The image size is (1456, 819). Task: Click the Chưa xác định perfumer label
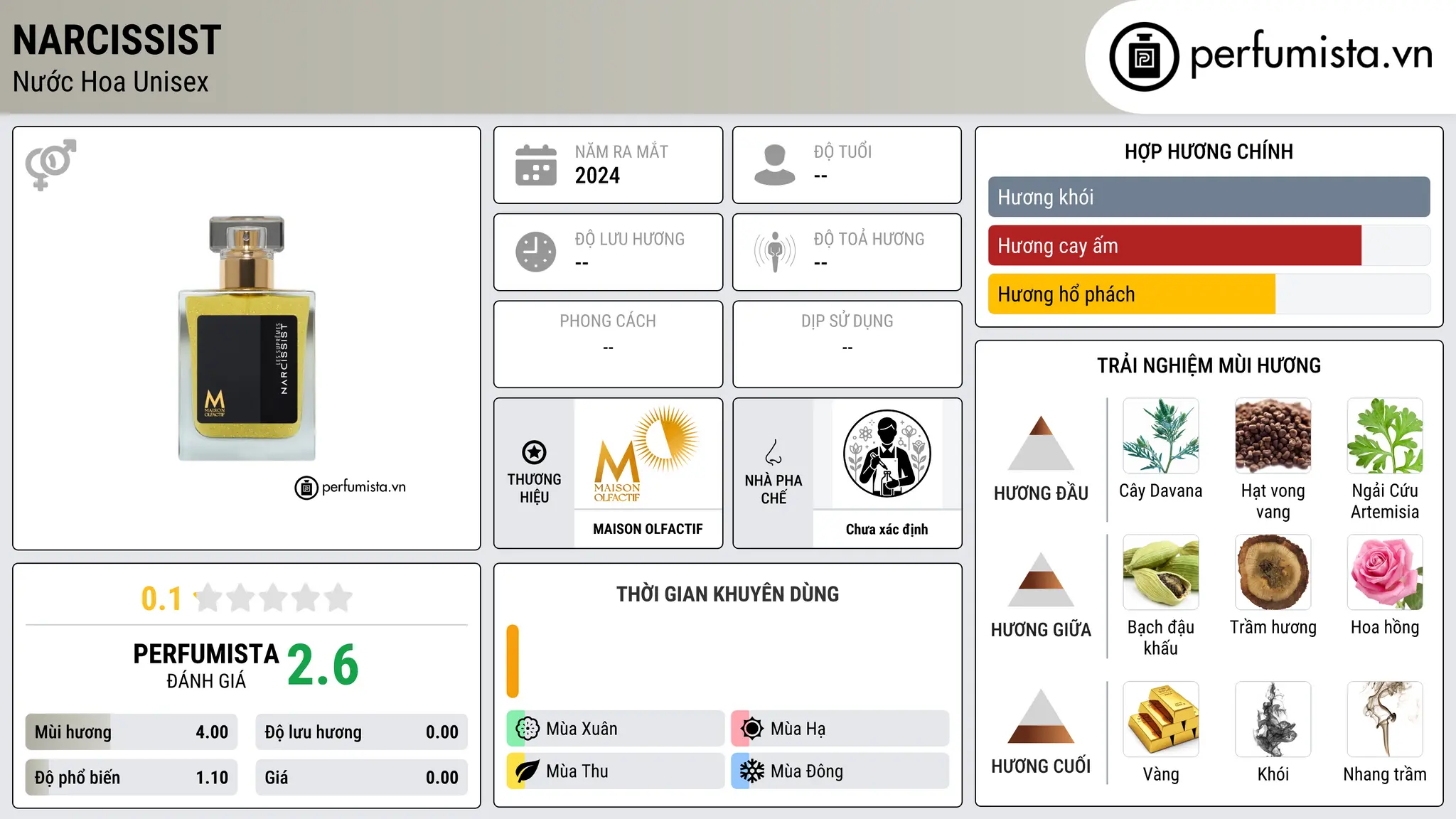coord(887,529)
